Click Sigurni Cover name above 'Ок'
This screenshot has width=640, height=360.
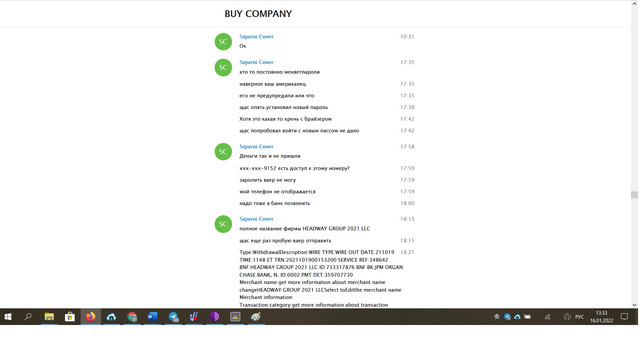click(256, 36)
